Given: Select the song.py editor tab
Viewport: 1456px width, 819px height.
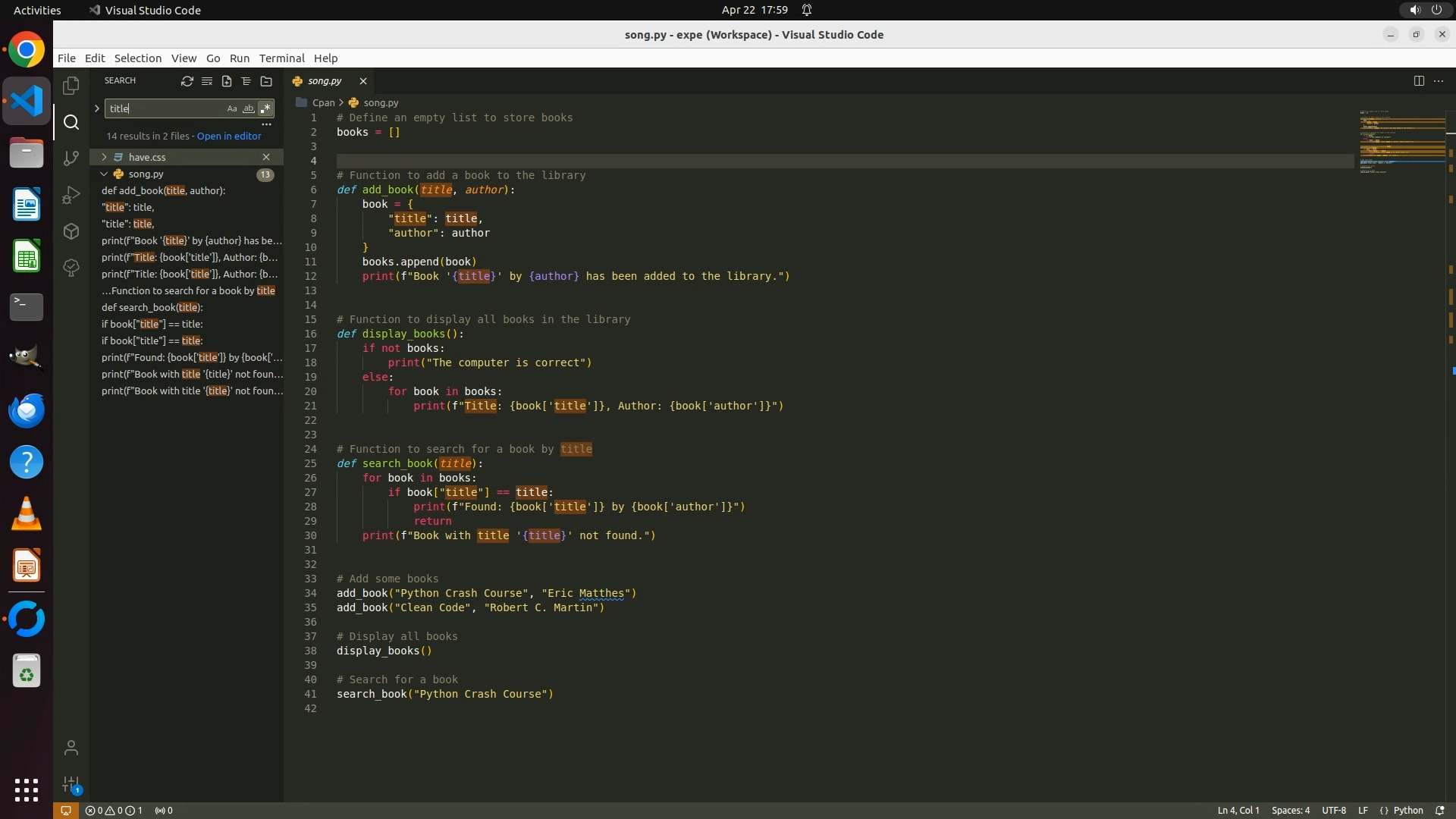Looking at the screenshot, I should [325, 81].
